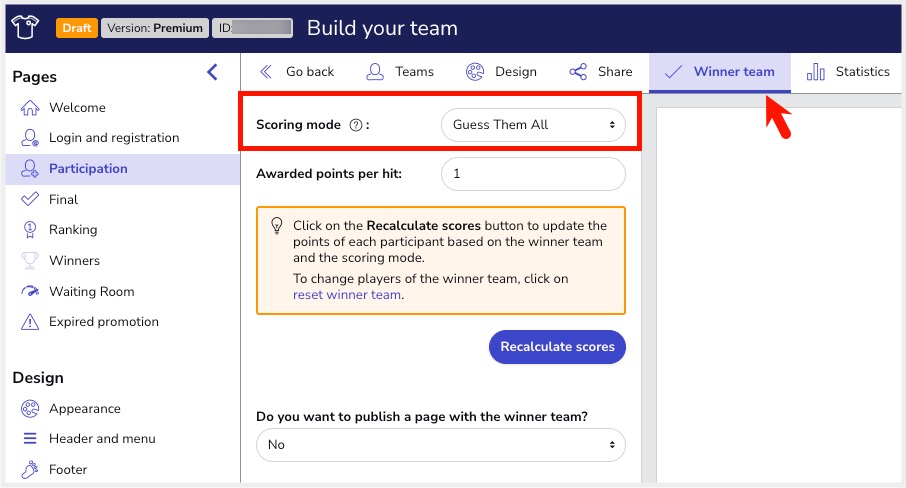Click the Recalculate scores button

pyautogui.click(x=557, y=347)
